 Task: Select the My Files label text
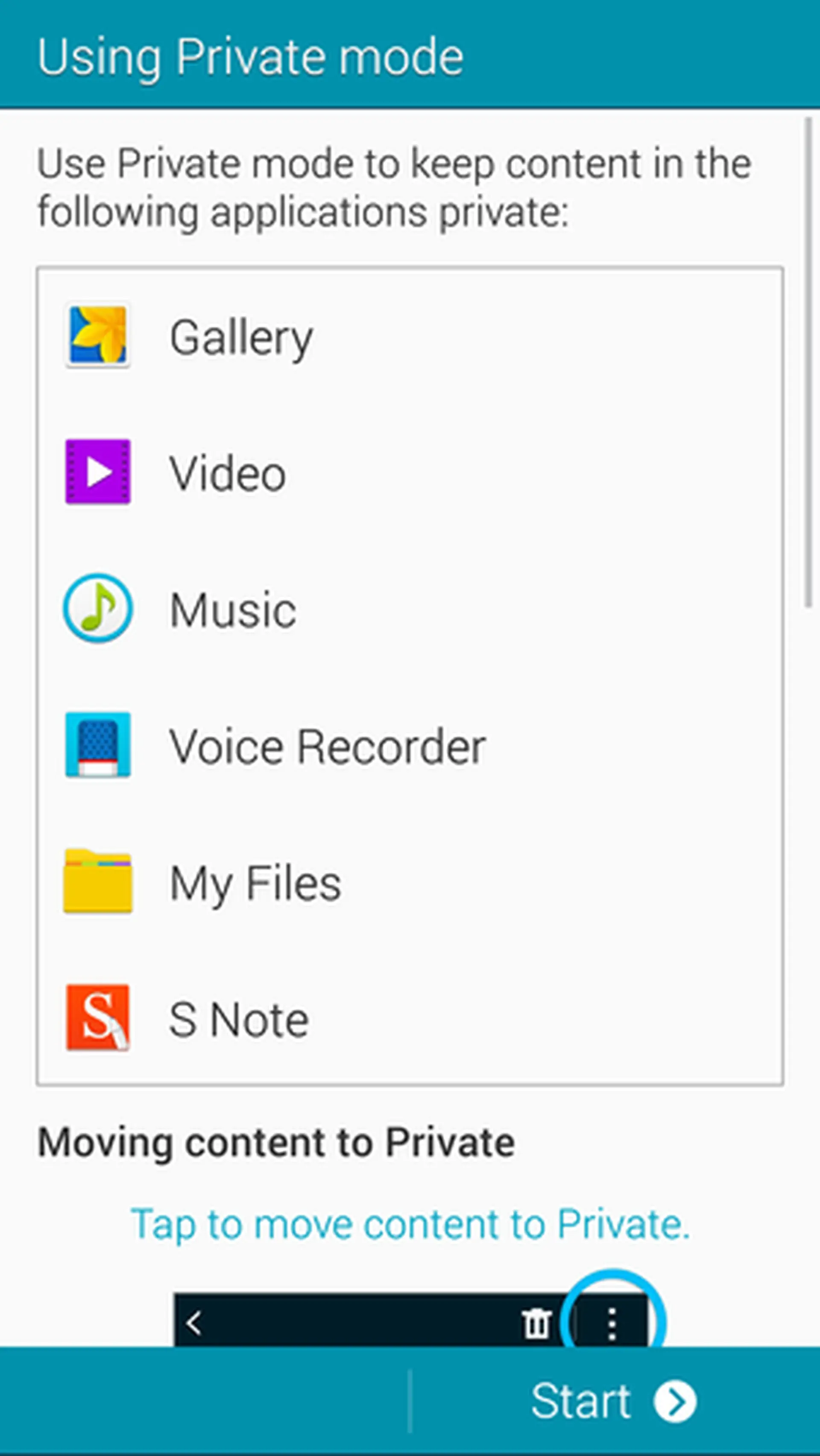pyautogui.click(x=256, y=884)
